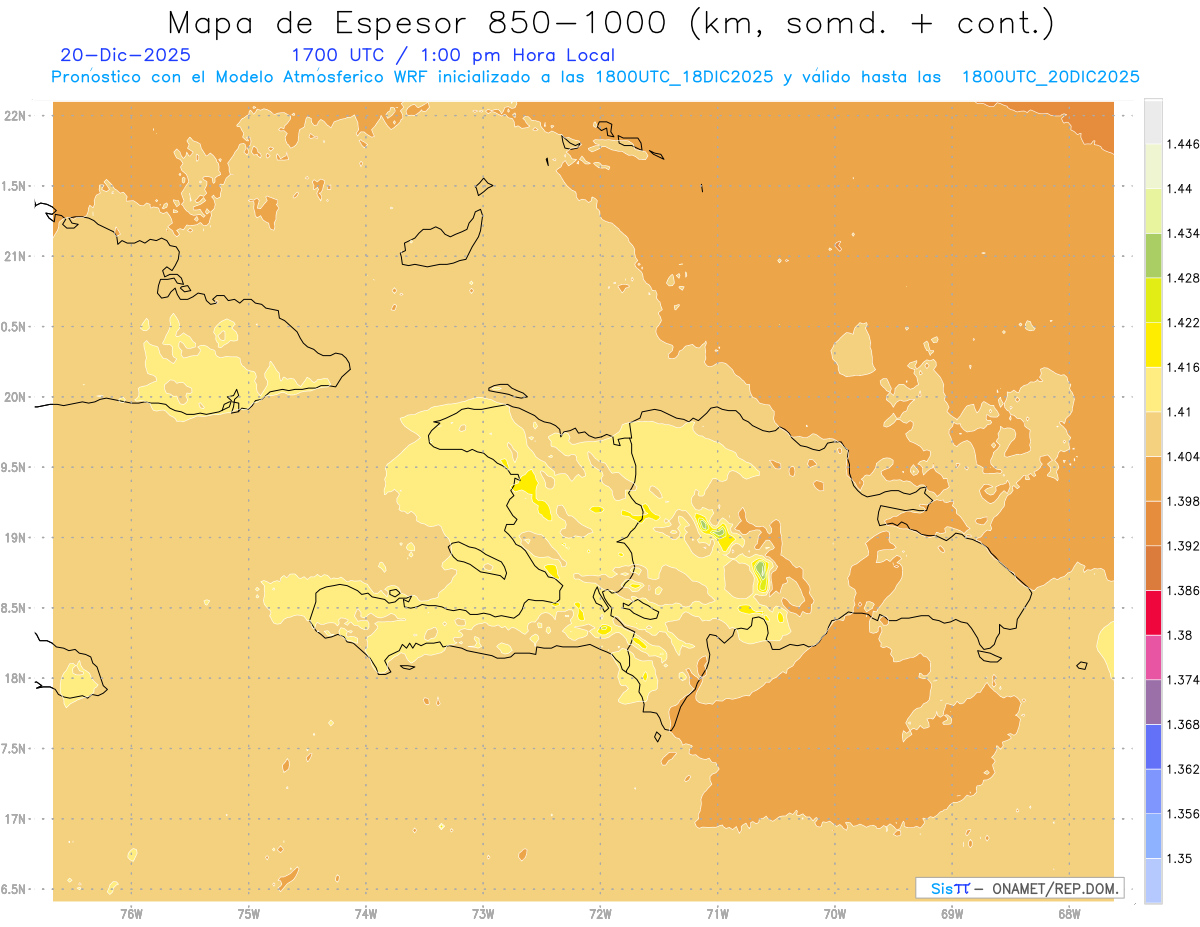
Task: Click the colorbar value "1.44"
Action: pos(1181,189)
